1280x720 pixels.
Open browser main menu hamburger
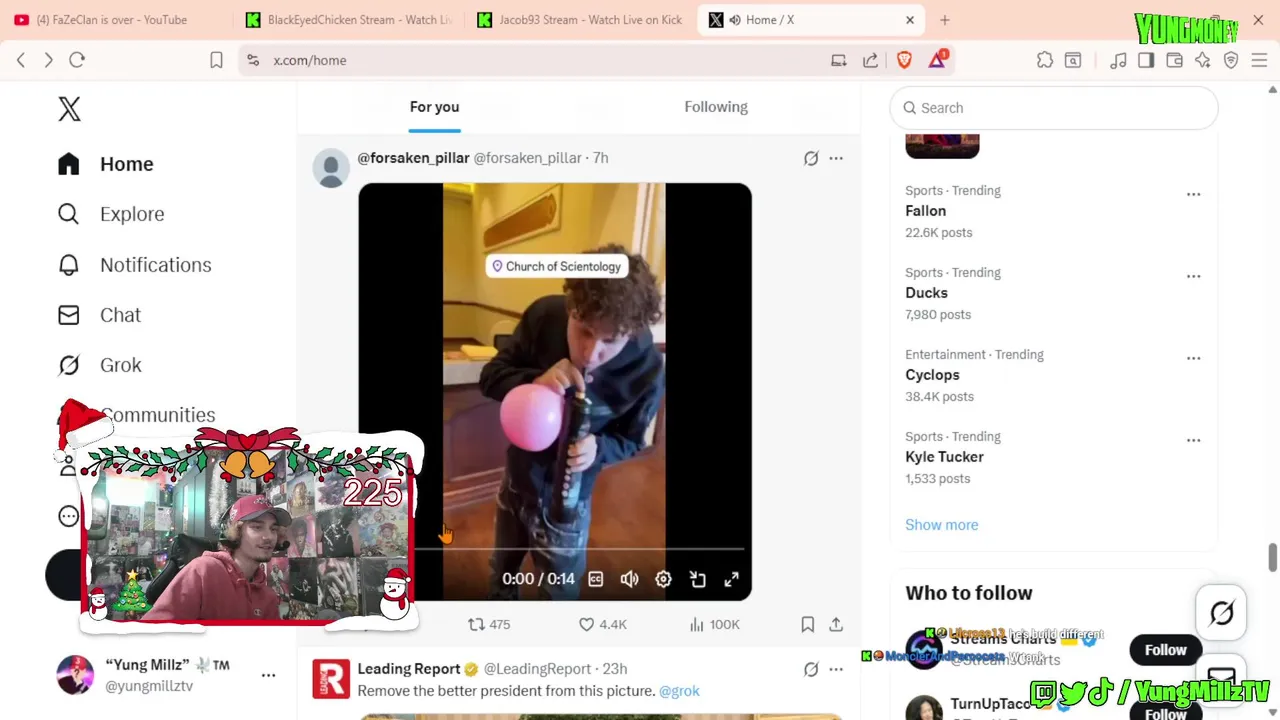(1259, 60)
